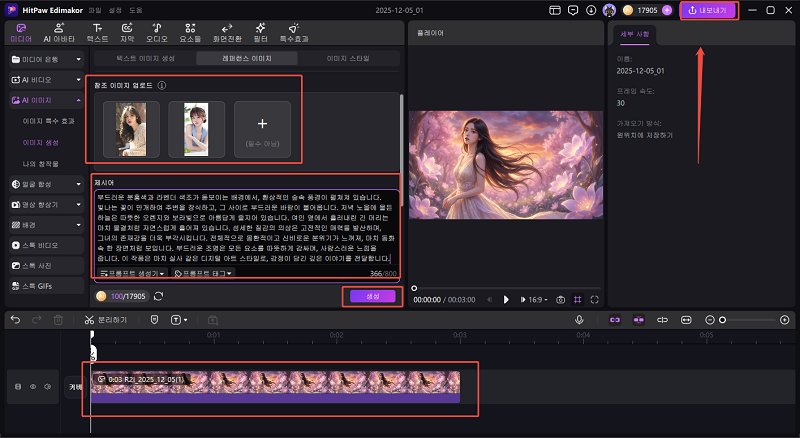The image size is (800, 438).
Task: Open the 요소들 elements tool
Action: tap(190, 33)
